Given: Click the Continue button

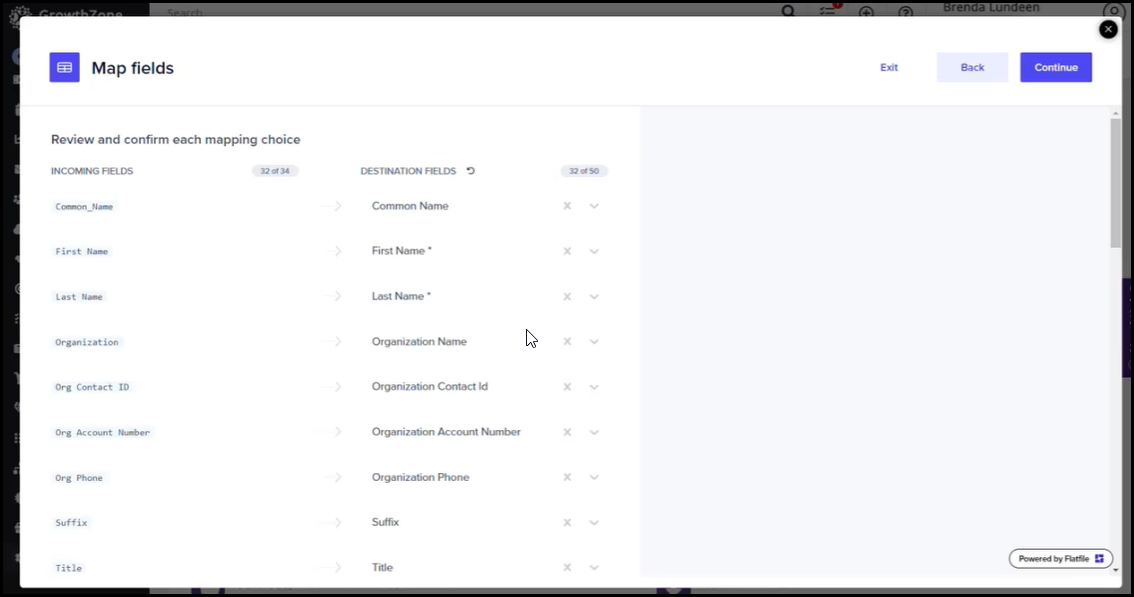Looking at the screenshot, I should point(1056,68).
